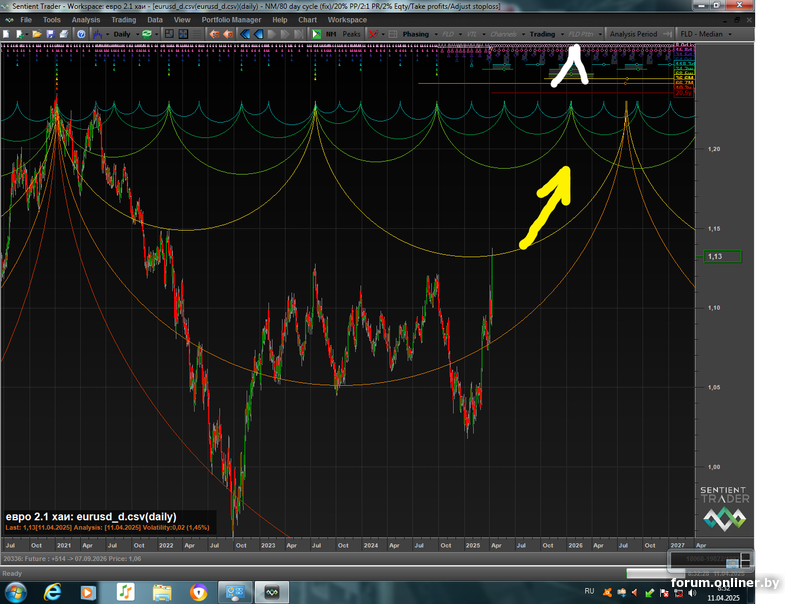Click the fit-to-window chart icon
The height and width of the screenshot is (604, 800).
(183, 34)
